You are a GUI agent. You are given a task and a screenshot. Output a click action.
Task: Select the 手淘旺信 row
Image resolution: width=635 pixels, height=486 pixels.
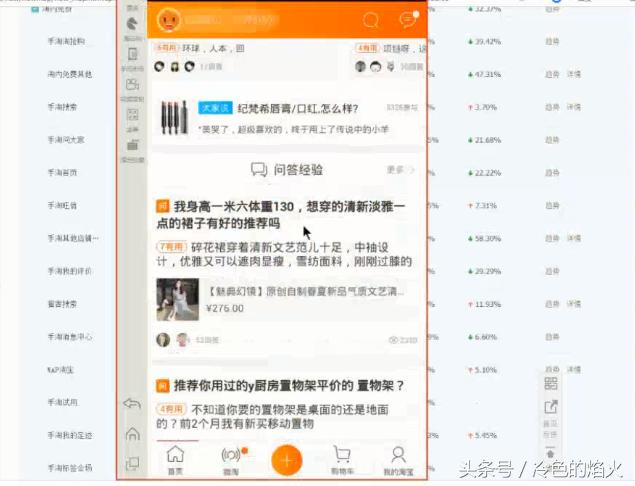62,206
